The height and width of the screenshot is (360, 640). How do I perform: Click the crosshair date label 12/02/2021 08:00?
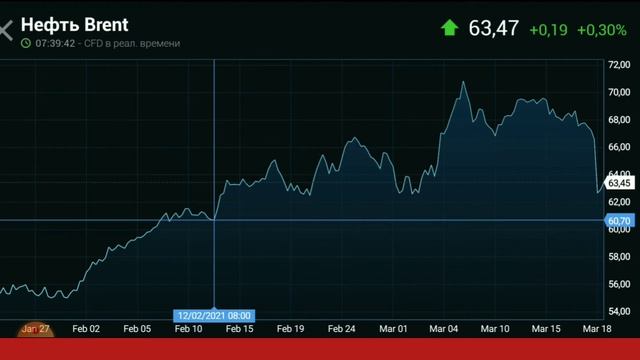click(214, 316)
